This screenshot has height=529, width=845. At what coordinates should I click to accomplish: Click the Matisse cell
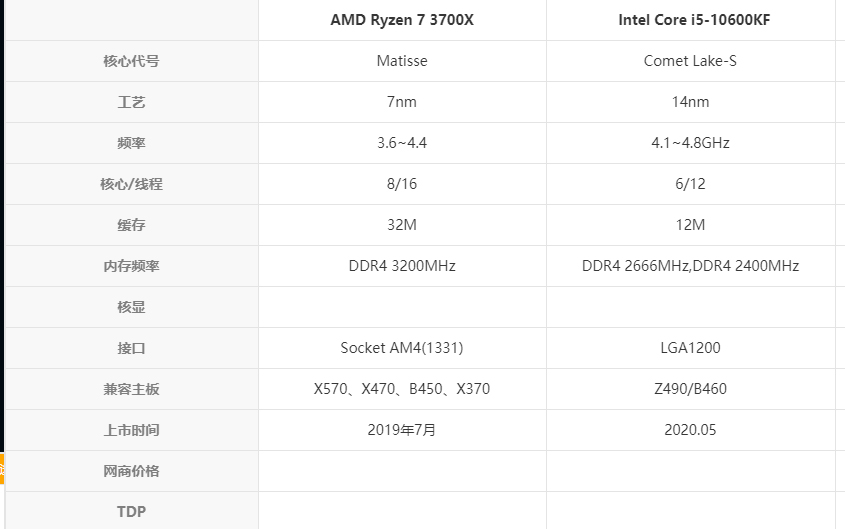402,61
